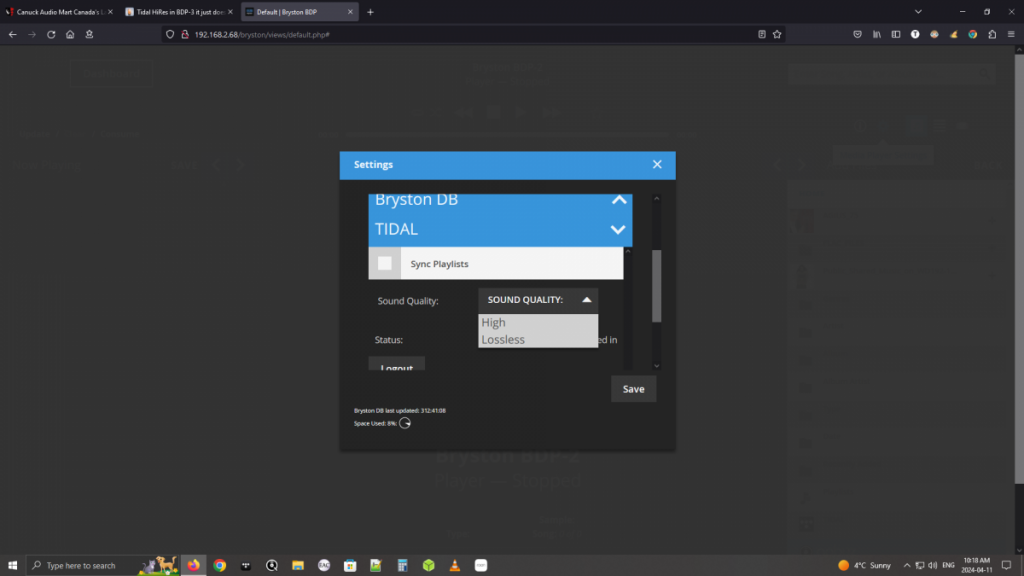The width and height of the screenshot is (1024, 576).
Task: Click the address bar URL
Action: [262, 35]
